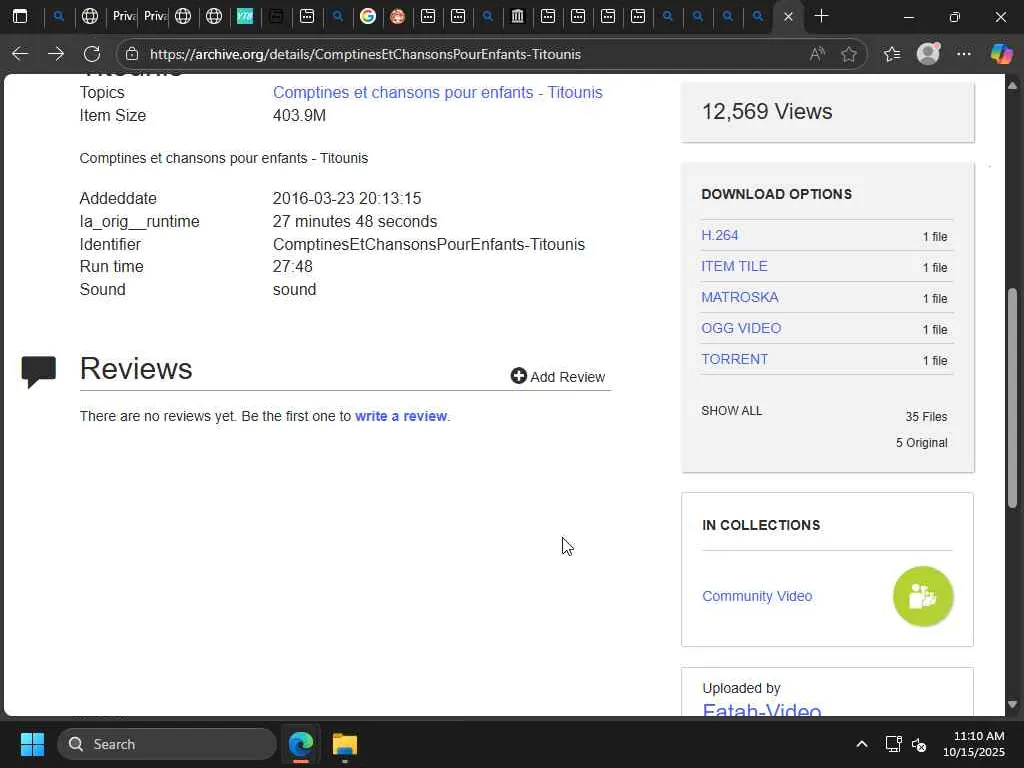1024x768 pixels.
Task: Select the ComptinesEtChansonsPourEnfants-Titounis identifier value
Action: coord(429,244)
